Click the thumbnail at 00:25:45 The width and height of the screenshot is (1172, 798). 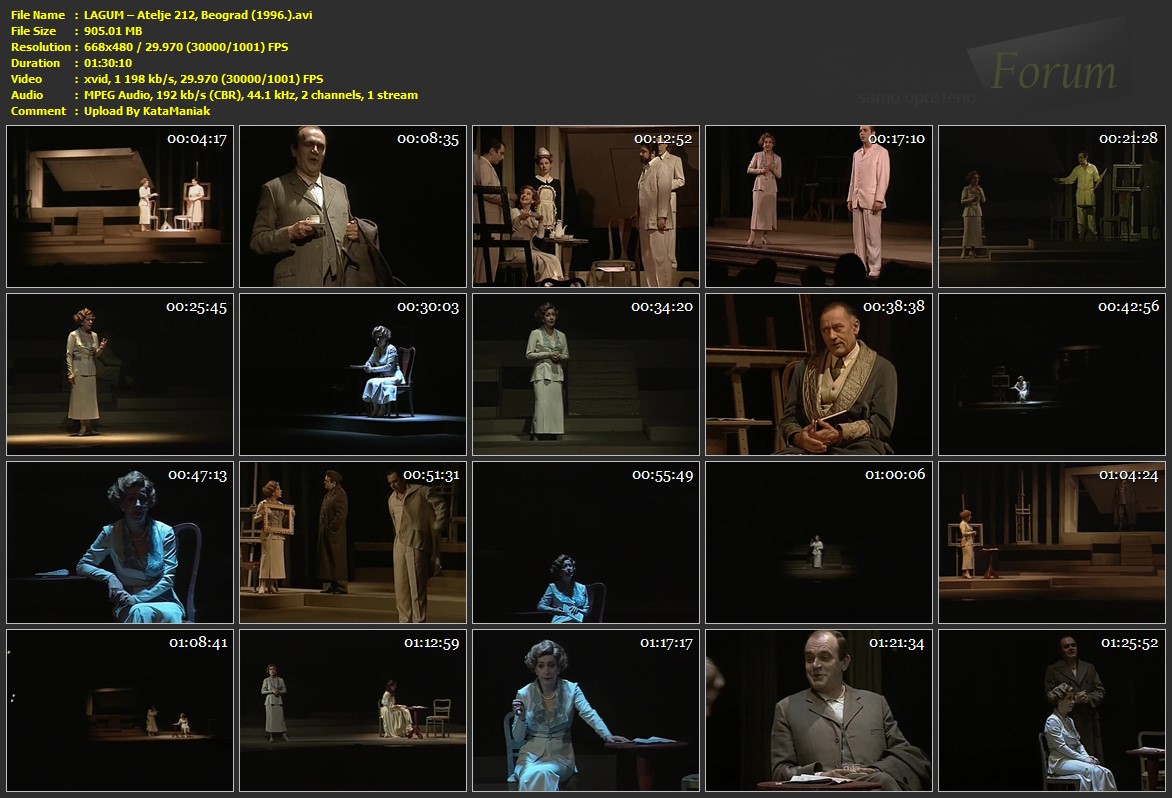point(120,374)
